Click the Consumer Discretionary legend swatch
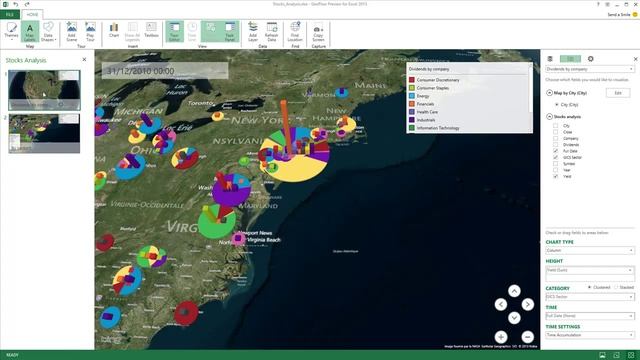Viewport: 640px width, 360px height. tap(412, 80)
